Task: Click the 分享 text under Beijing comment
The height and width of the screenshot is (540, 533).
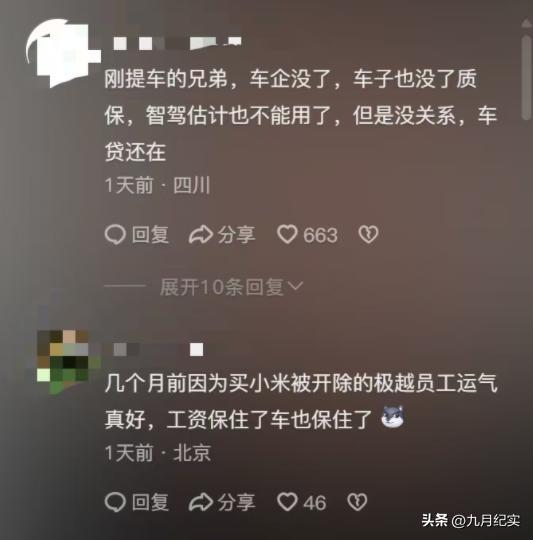Action: pyautogui.click(x=236, y=502)
